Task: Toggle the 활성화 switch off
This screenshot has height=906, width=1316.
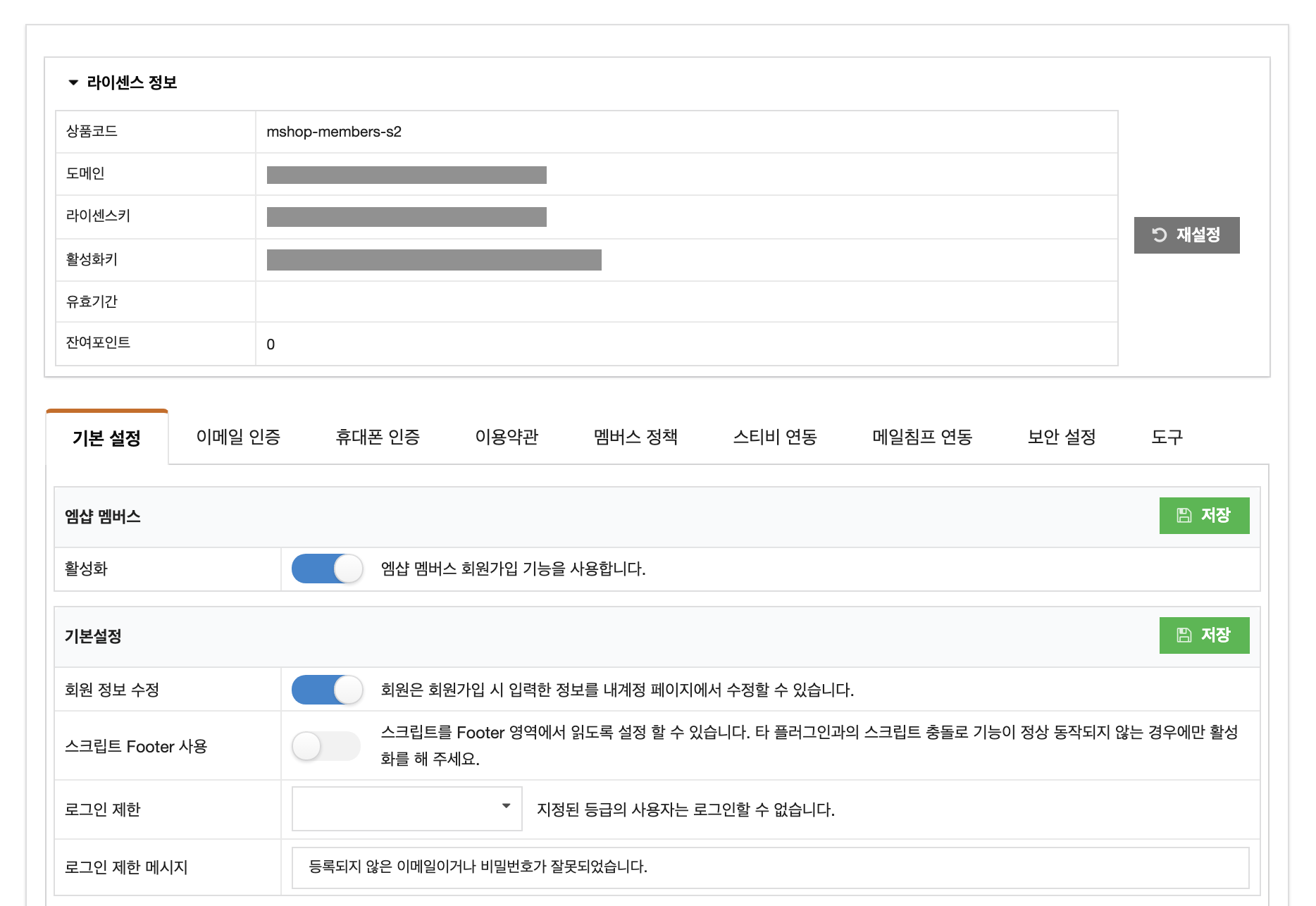Action: click(x=328, y=569)
